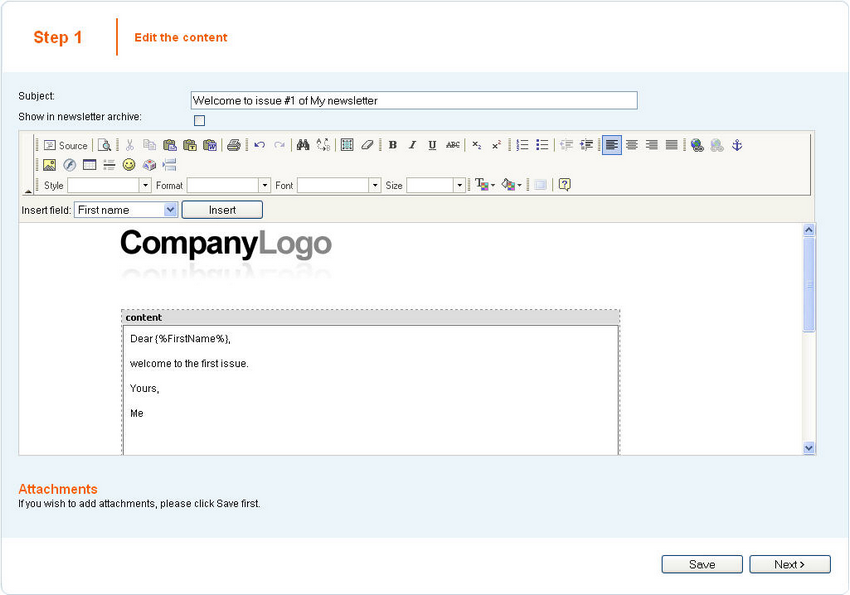The height and width of the screenshot is (595, 850).
Task: Click the Next button
Action: [x=790, y=564]
